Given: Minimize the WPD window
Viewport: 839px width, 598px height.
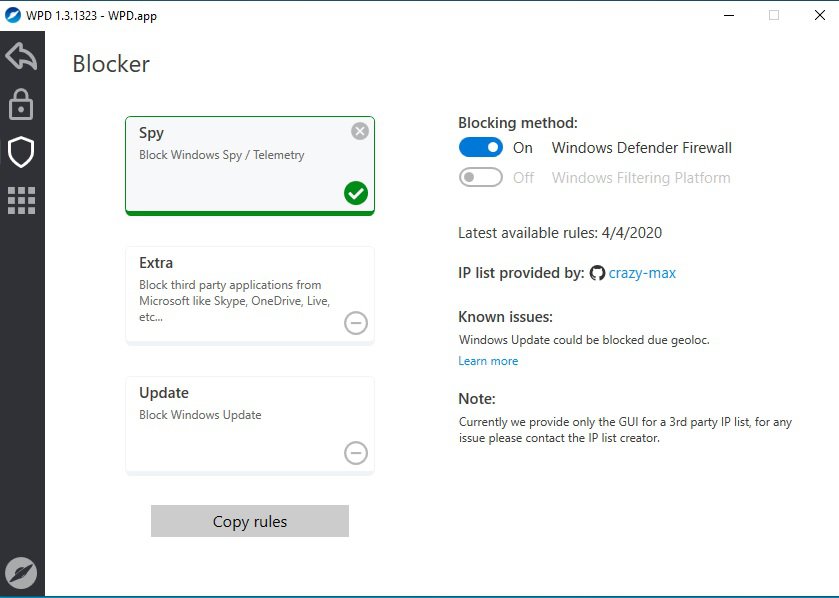Looking at the screenshot, I should 727,16.
